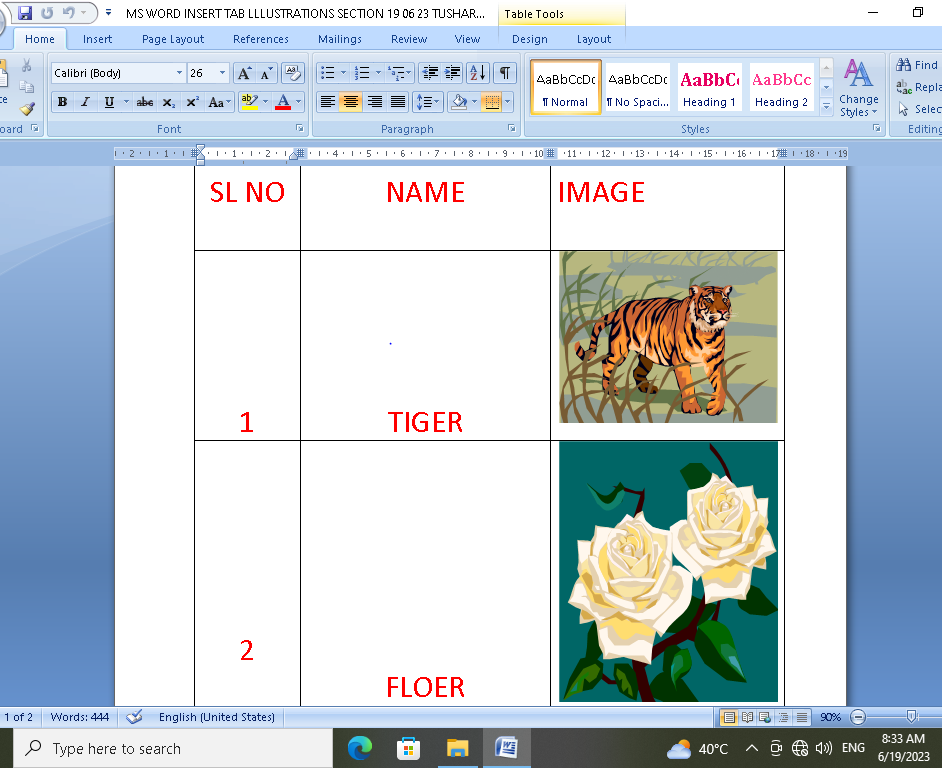Click the Justify alignment icon
This screenshot has width=942, height=768.
398,102
